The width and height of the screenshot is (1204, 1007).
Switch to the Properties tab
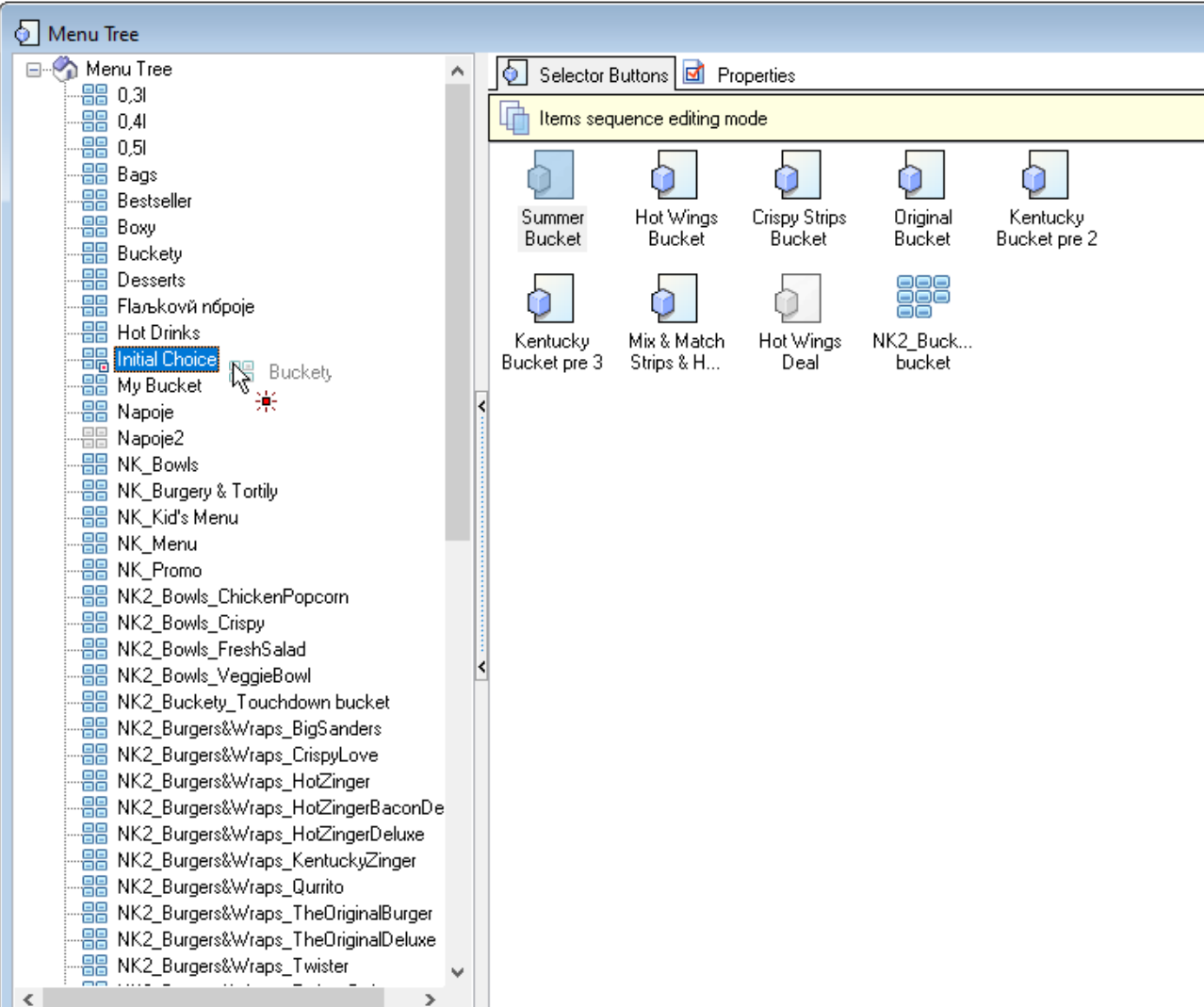[740, 74]
